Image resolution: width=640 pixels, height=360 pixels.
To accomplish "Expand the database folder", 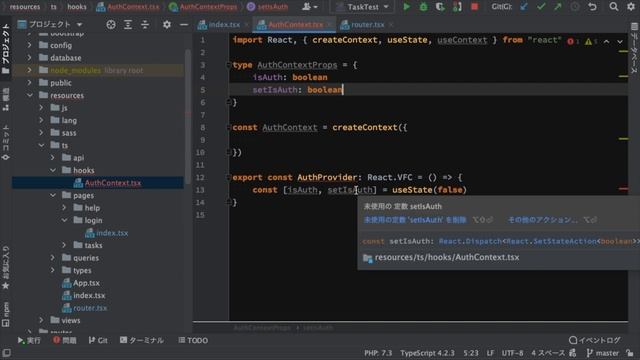I will [x=29, y=58].
